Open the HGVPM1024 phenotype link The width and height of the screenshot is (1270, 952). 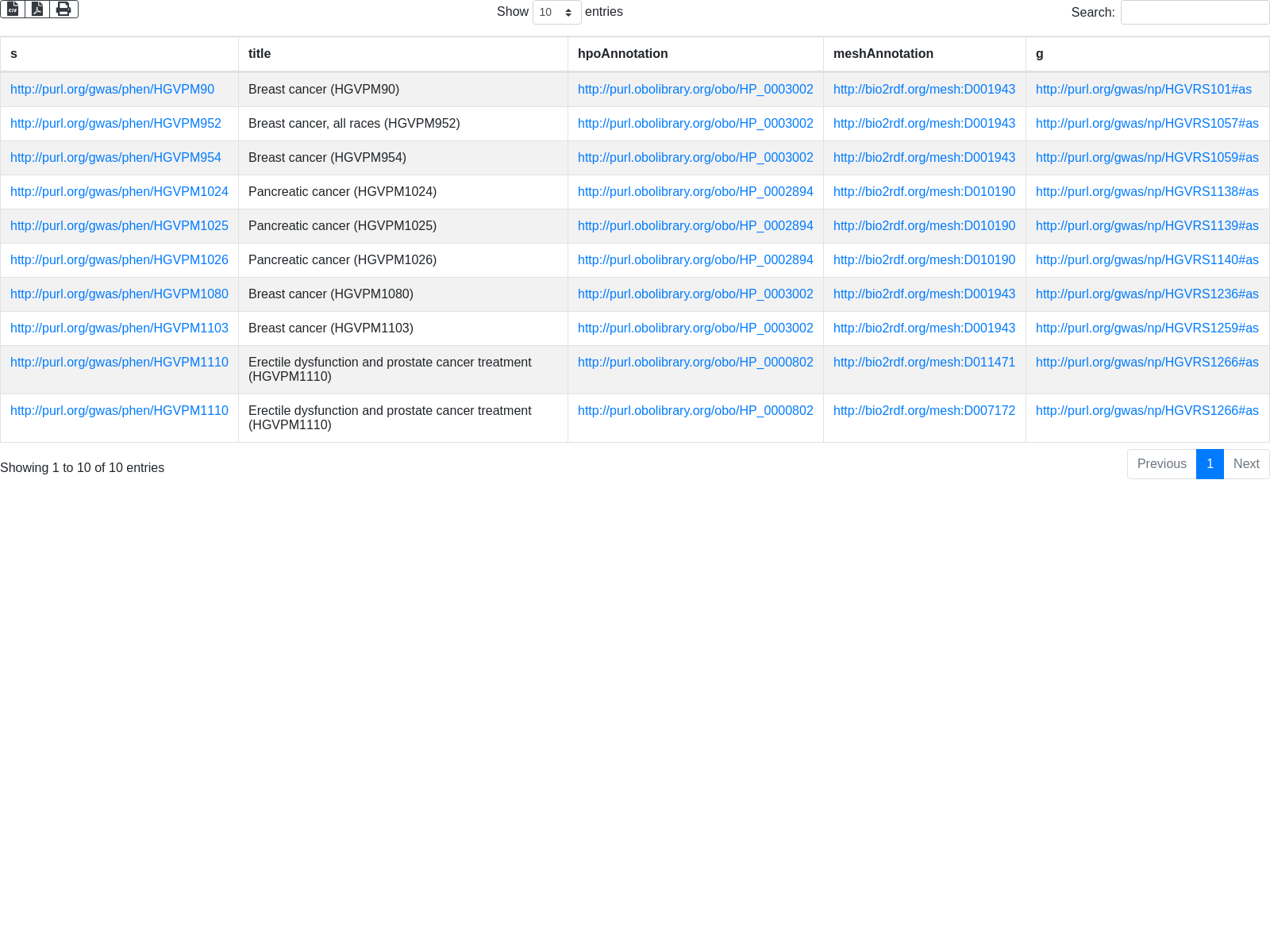[119, 192]
